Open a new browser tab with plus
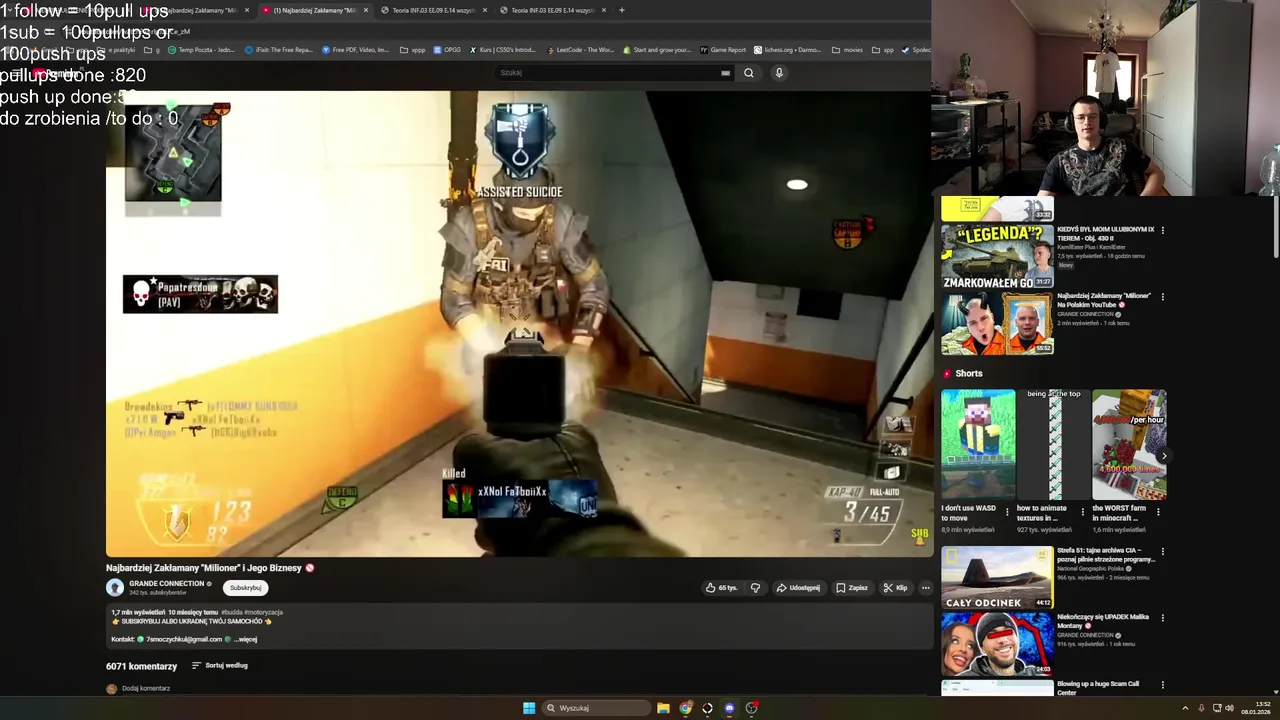Viewport: 1280px width, 720px height. pos(622,10)
